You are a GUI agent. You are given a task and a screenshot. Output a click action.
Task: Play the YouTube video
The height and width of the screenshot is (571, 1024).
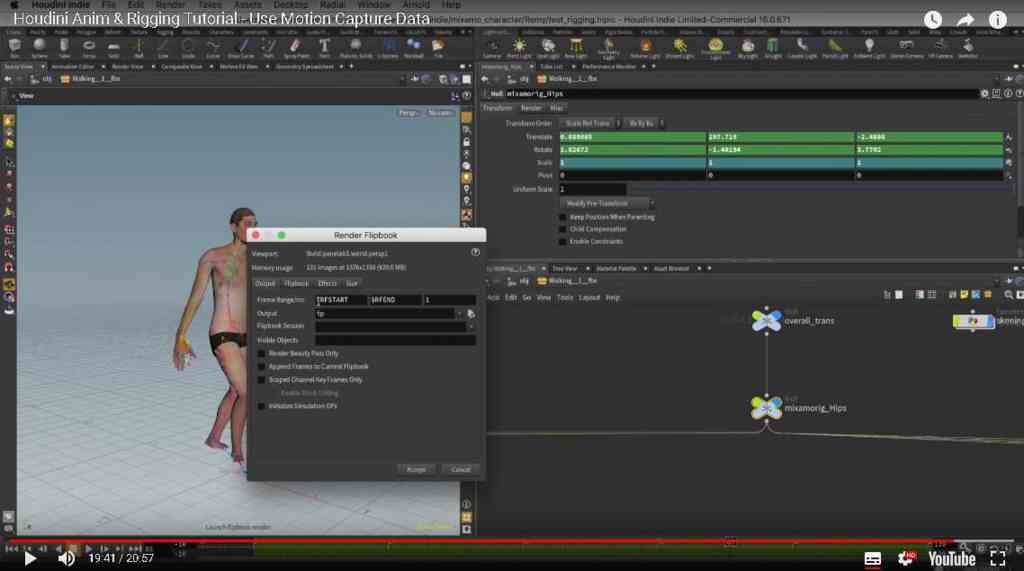29,559
